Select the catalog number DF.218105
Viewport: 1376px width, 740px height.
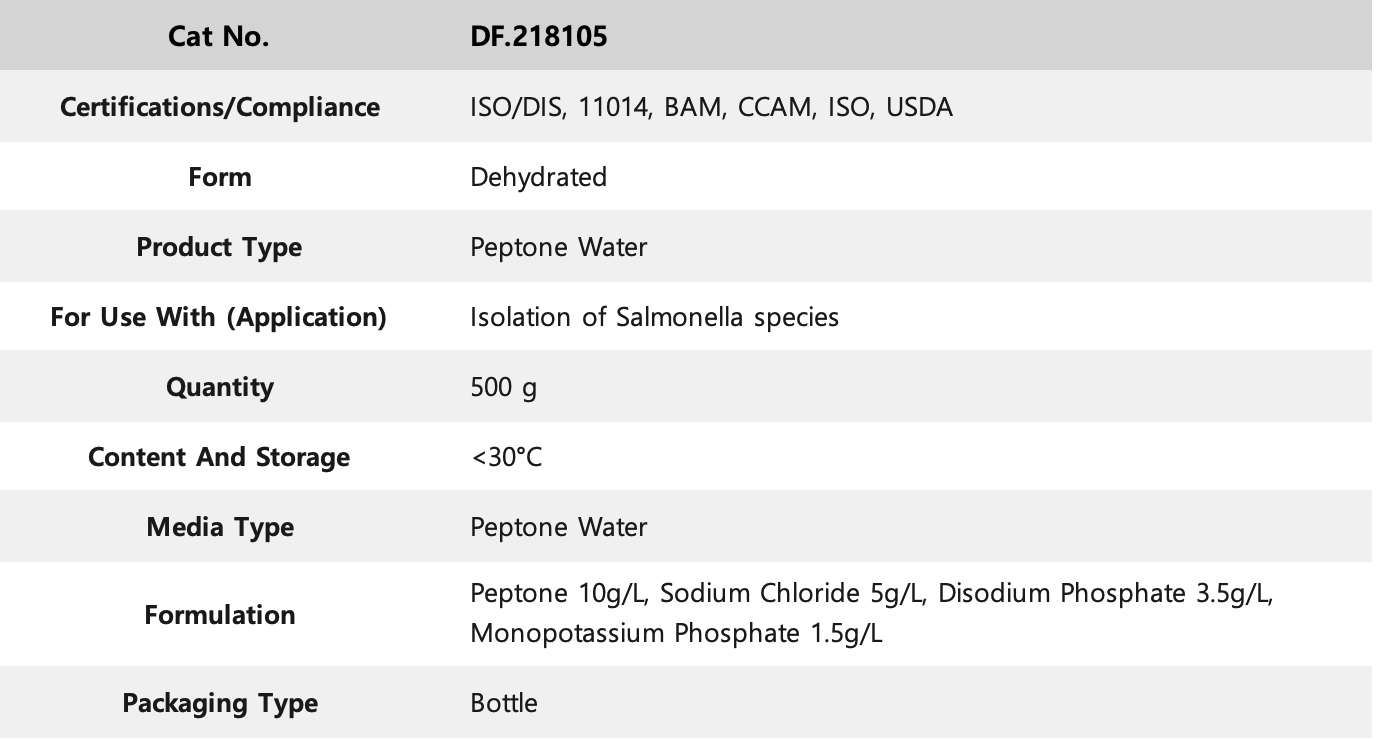[539, 37]
